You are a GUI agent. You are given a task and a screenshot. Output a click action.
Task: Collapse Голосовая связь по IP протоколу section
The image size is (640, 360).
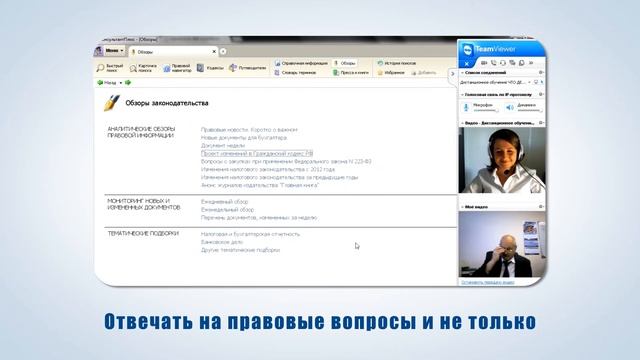462,95
